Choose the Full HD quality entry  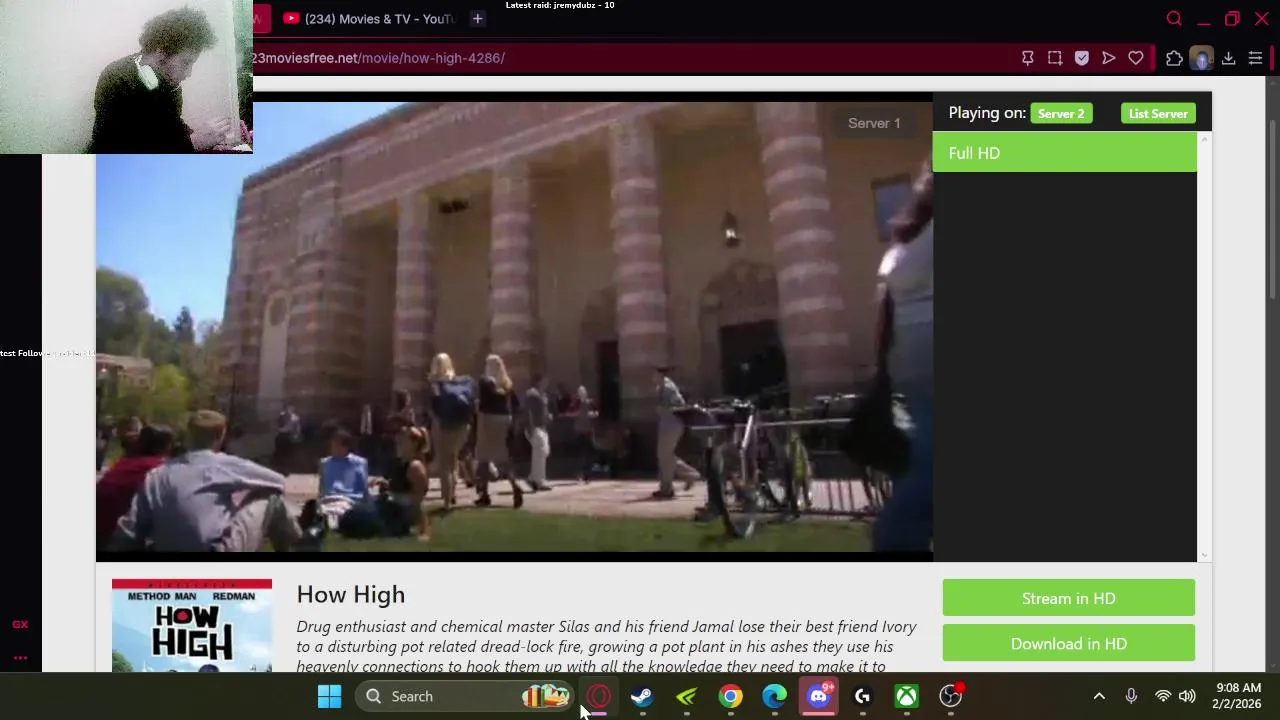[1064, 153]
